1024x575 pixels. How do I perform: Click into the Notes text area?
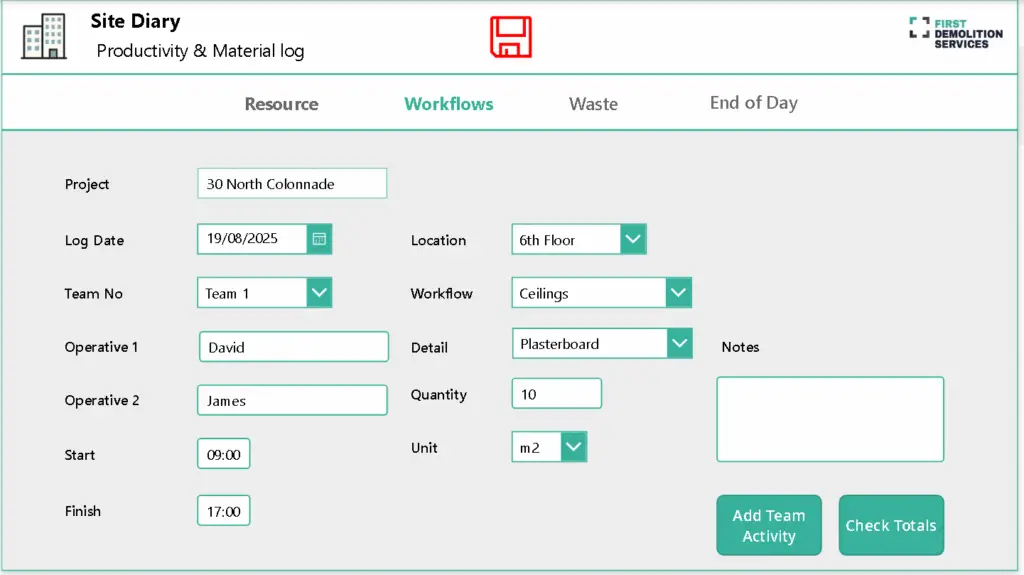pos(829,419)
